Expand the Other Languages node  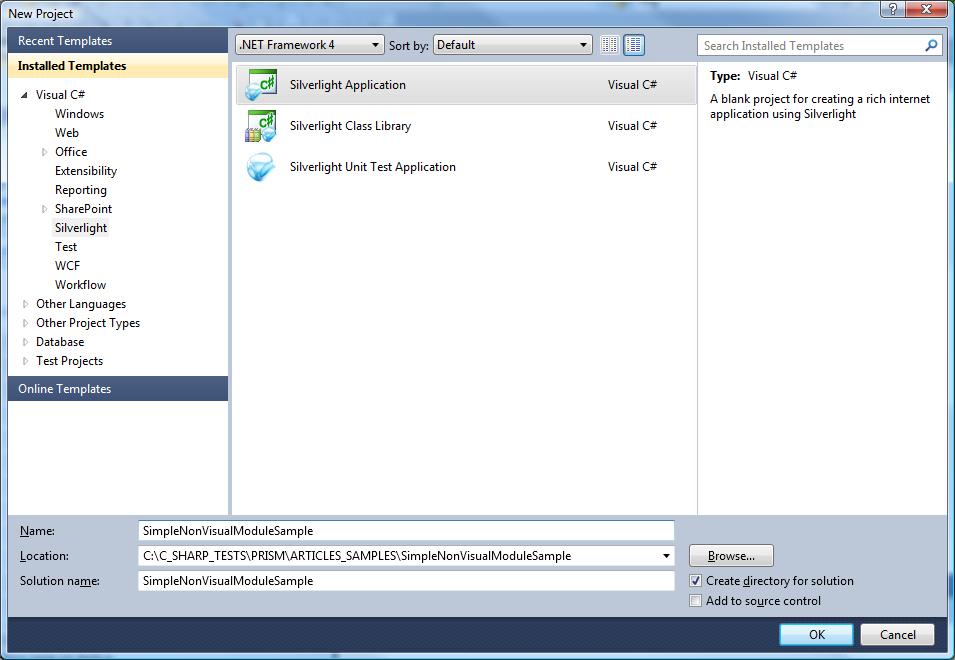[x=25, y=304]
